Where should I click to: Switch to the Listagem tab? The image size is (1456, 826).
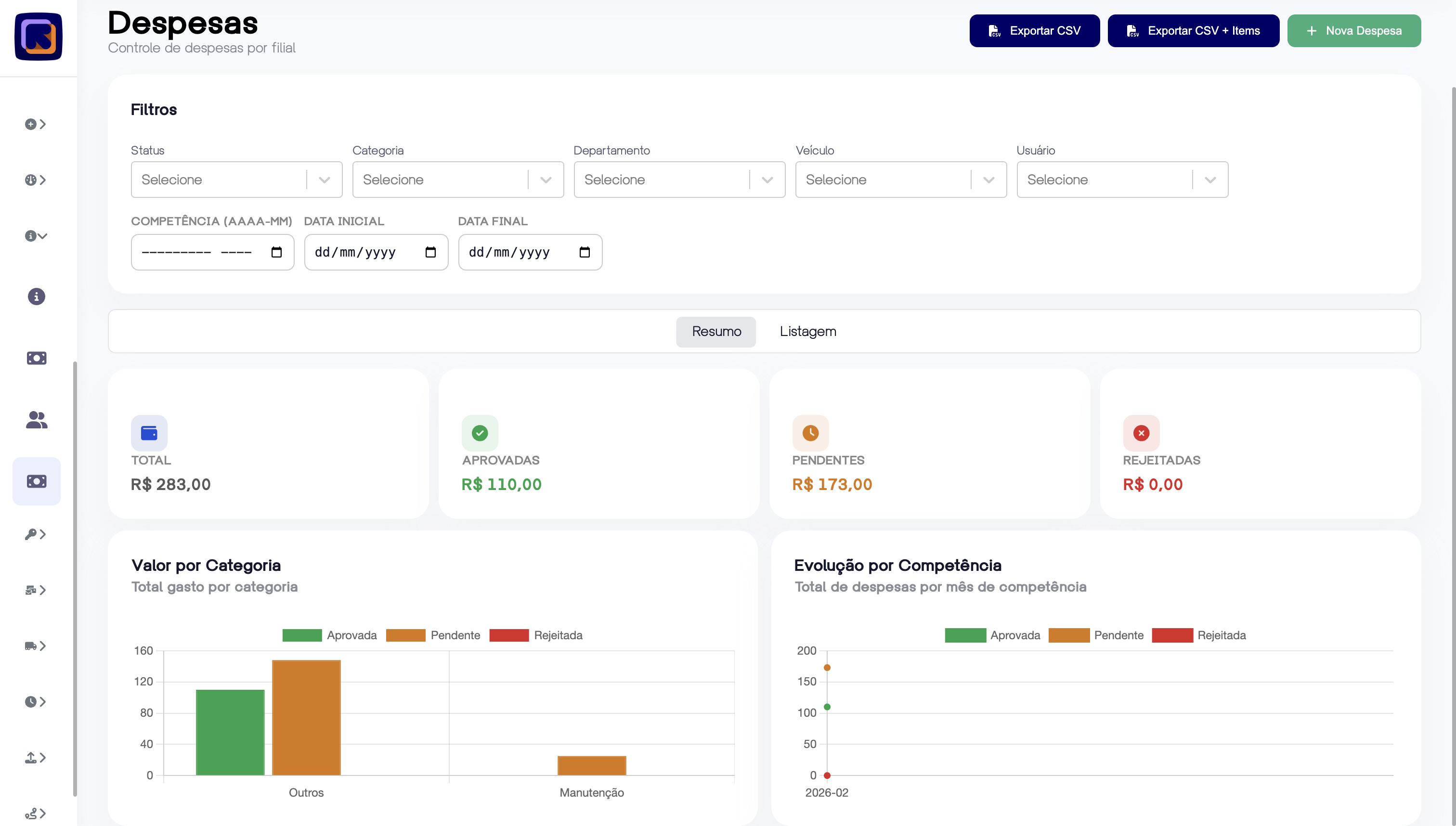tap(807, 331)
